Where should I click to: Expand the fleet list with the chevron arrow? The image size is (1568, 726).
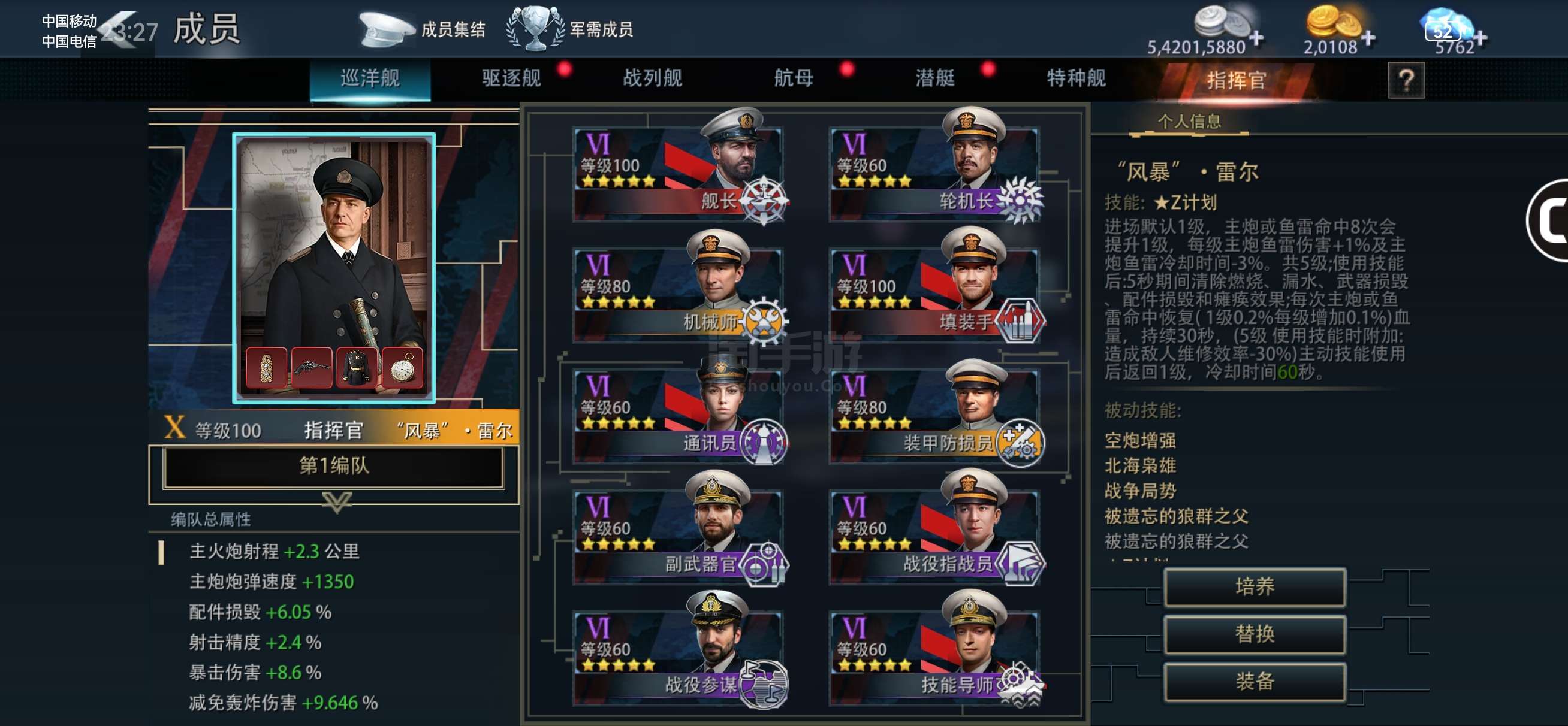click(337, 501)
